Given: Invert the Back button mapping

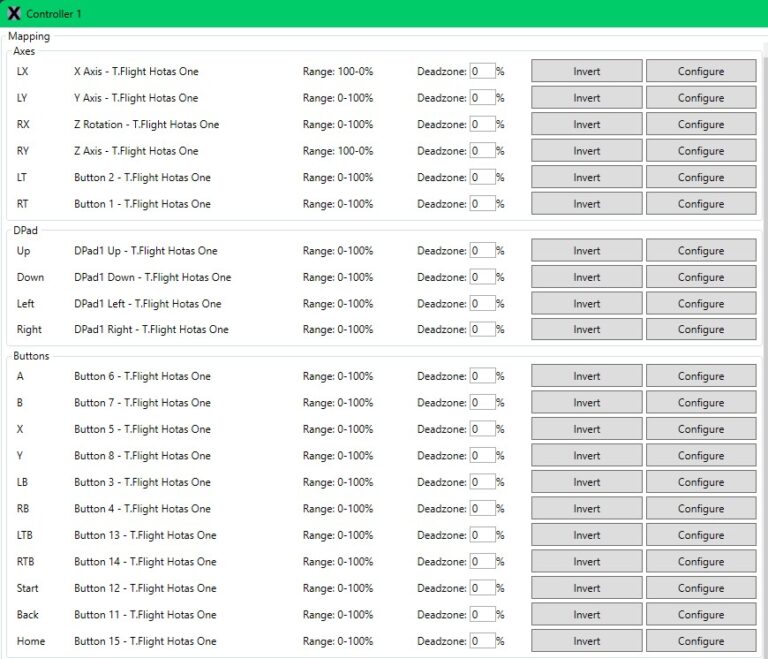Looking at the screenshot, I should tap(586, 615).
